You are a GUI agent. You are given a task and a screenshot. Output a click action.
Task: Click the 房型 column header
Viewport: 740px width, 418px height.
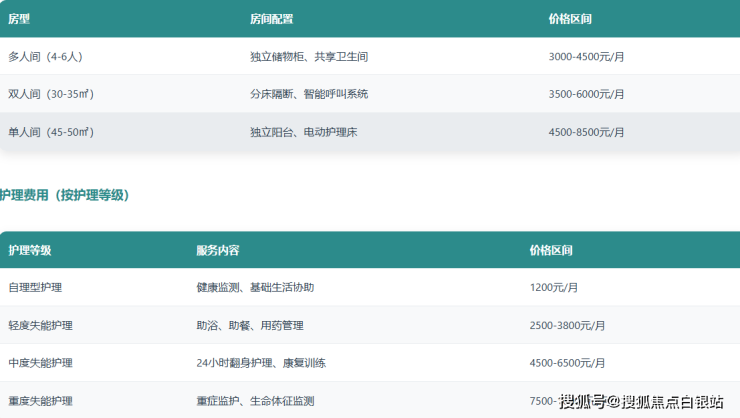19,19
